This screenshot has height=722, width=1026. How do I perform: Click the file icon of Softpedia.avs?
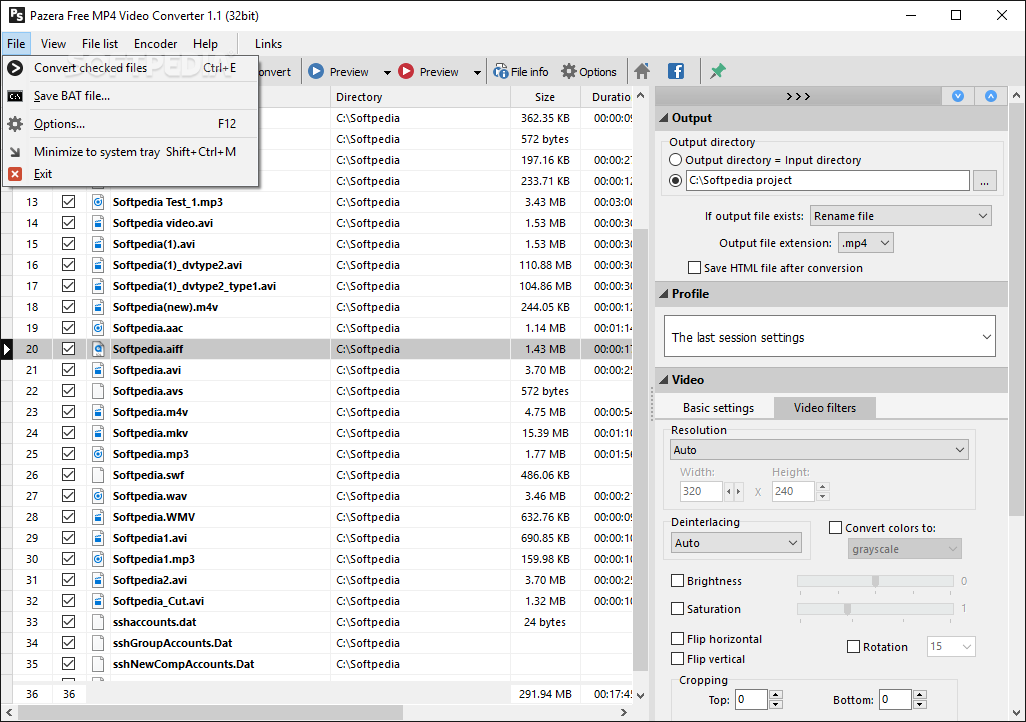[x=98, y=391]
